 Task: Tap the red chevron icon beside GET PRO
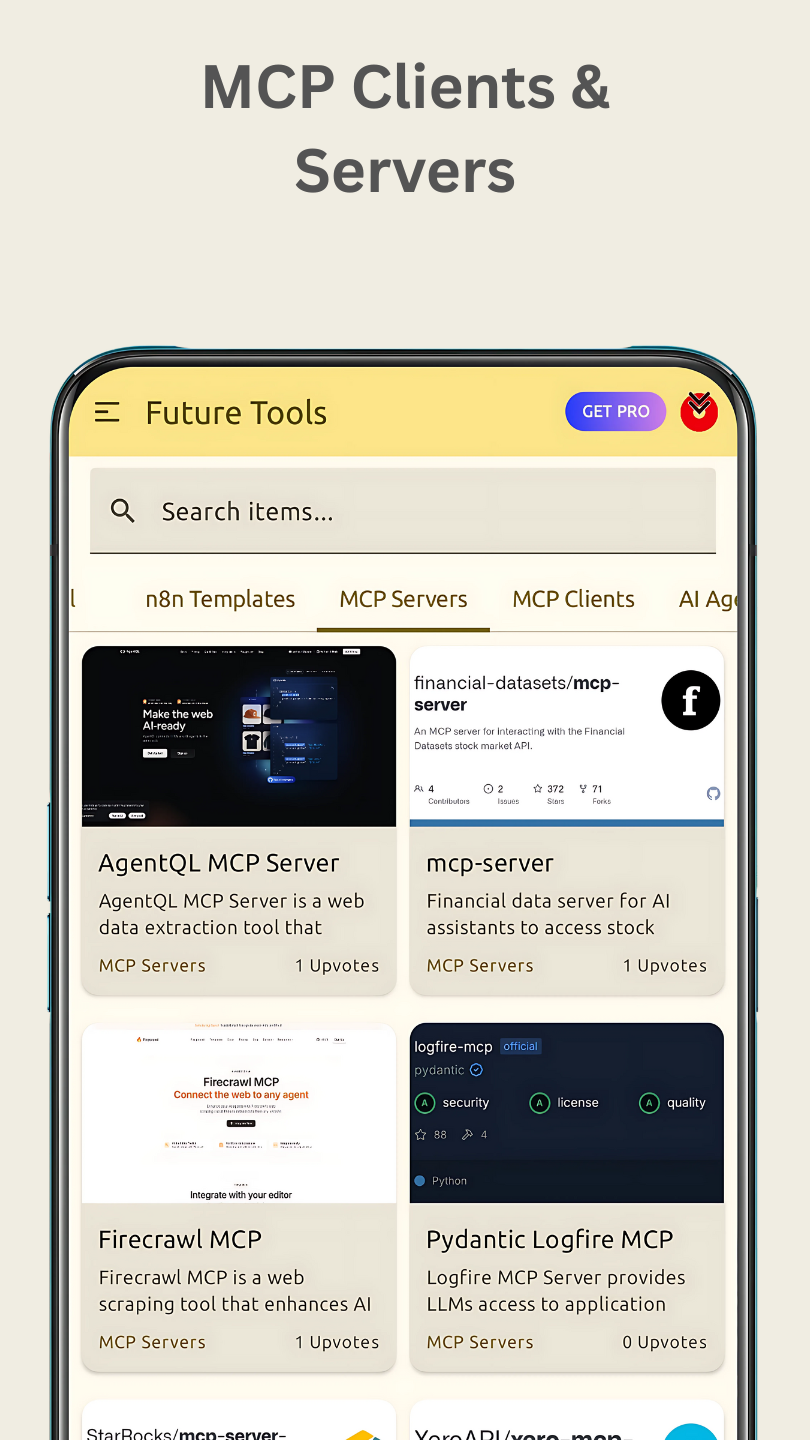click(x=699, y=411)
